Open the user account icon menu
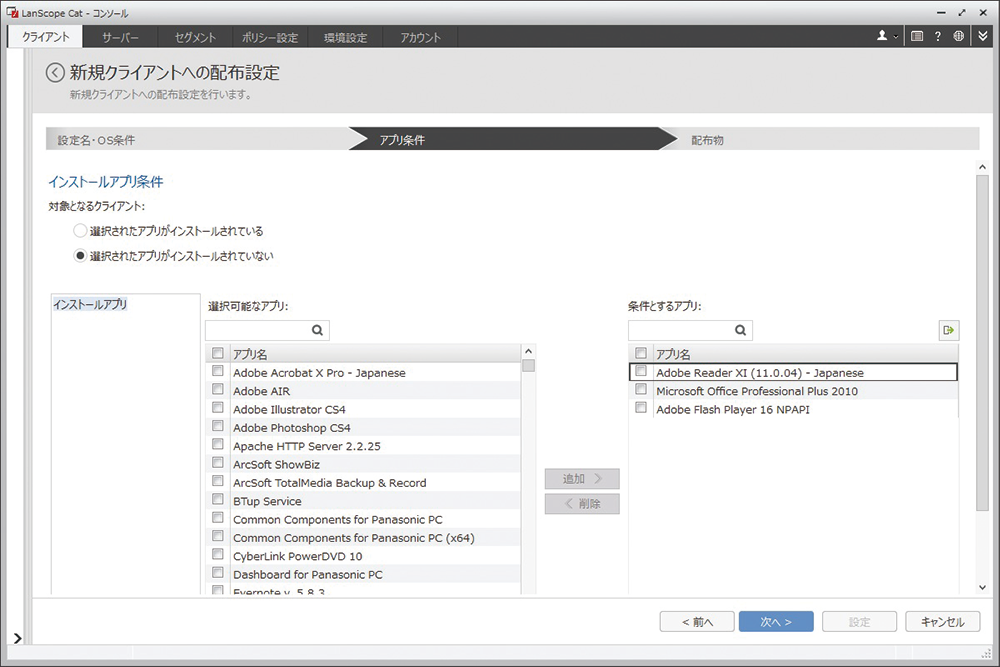Screen dimensions: 1000x667 pyautogui.click(x=886, y=36)
